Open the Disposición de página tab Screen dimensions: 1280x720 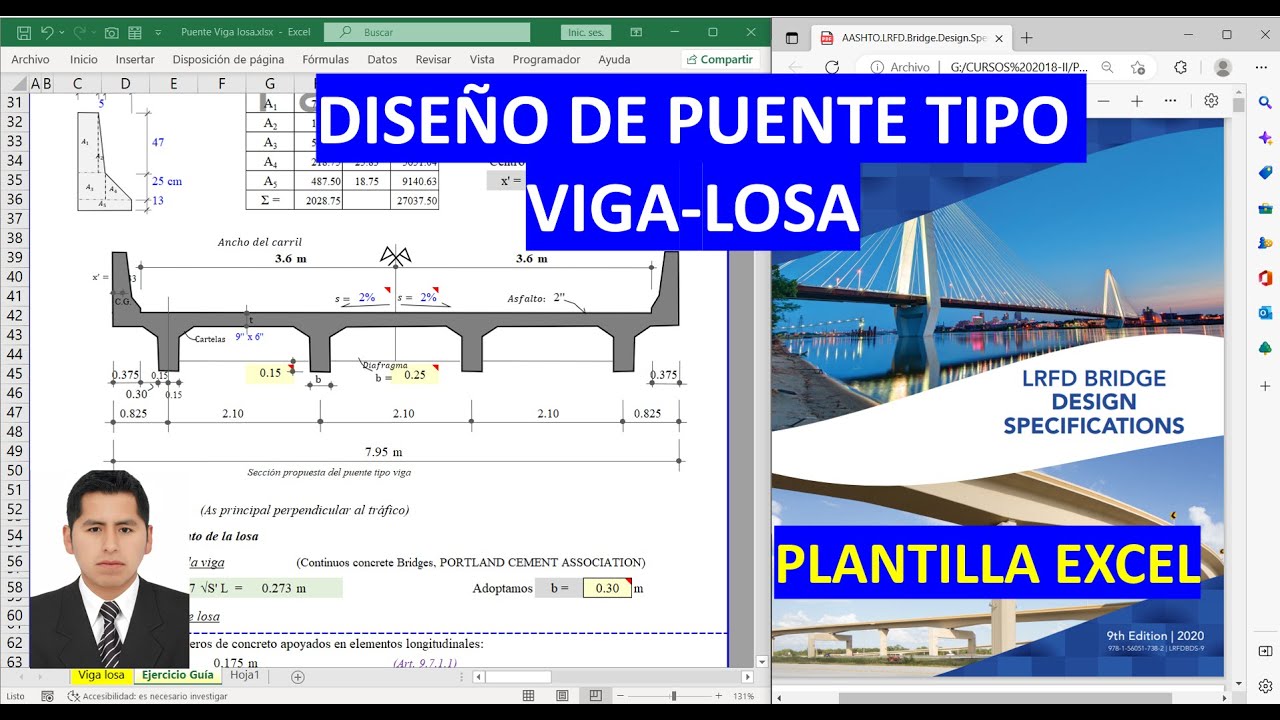[228, 60]
